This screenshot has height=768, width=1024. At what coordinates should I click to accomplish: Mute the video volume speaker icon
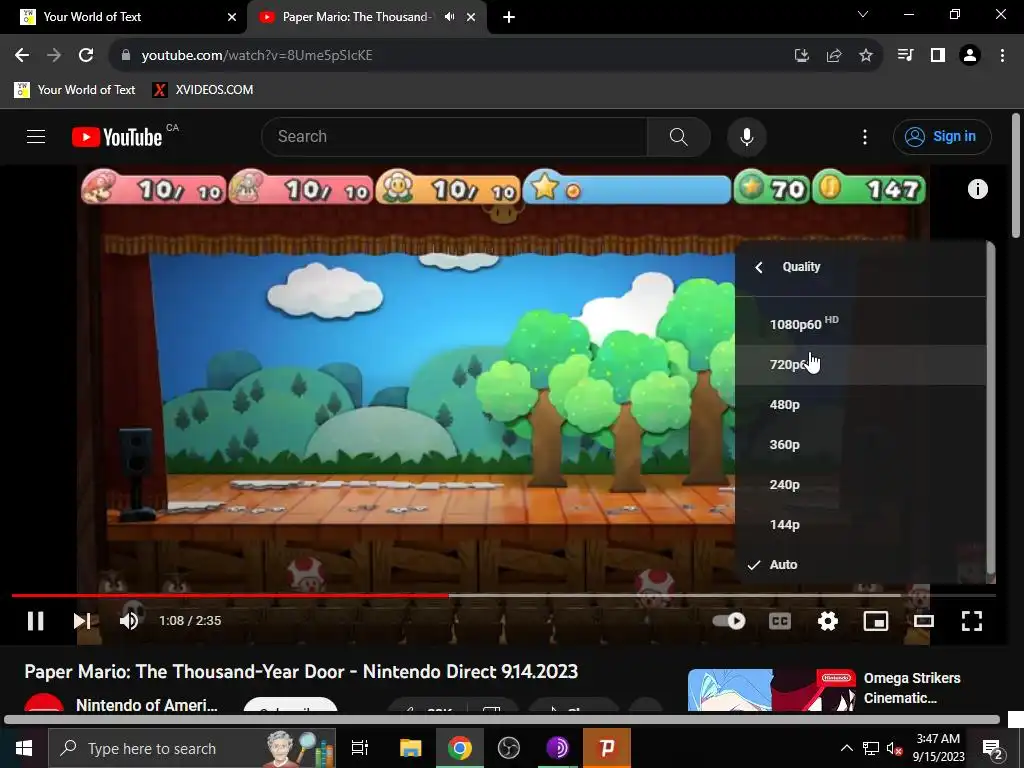pos(129,620)
